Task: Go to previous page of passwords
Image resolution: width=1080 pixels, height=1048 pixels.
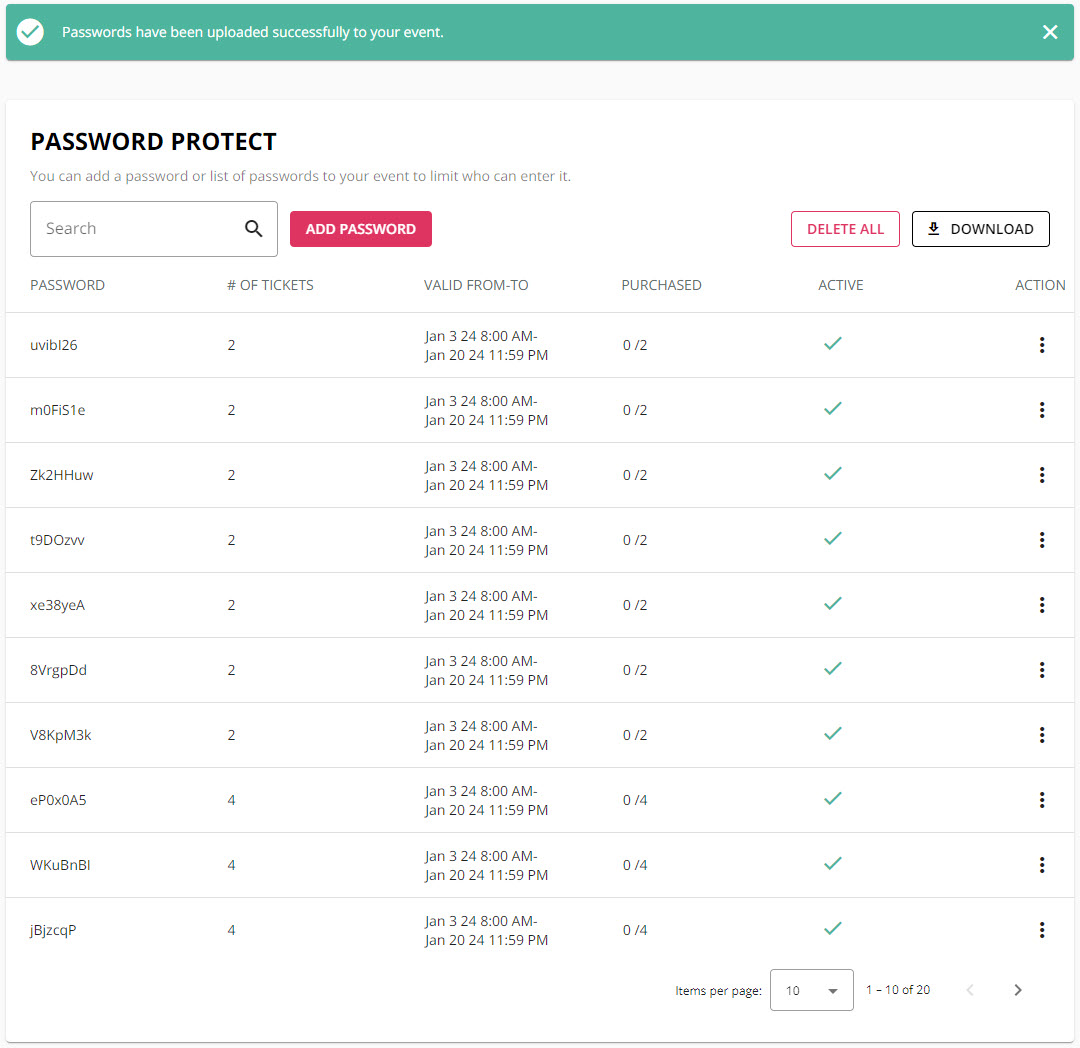Action: (x=969, y=990)
